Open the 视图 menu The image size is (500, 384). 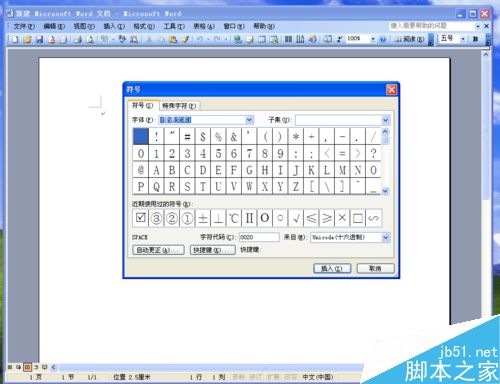pos(84,26)
